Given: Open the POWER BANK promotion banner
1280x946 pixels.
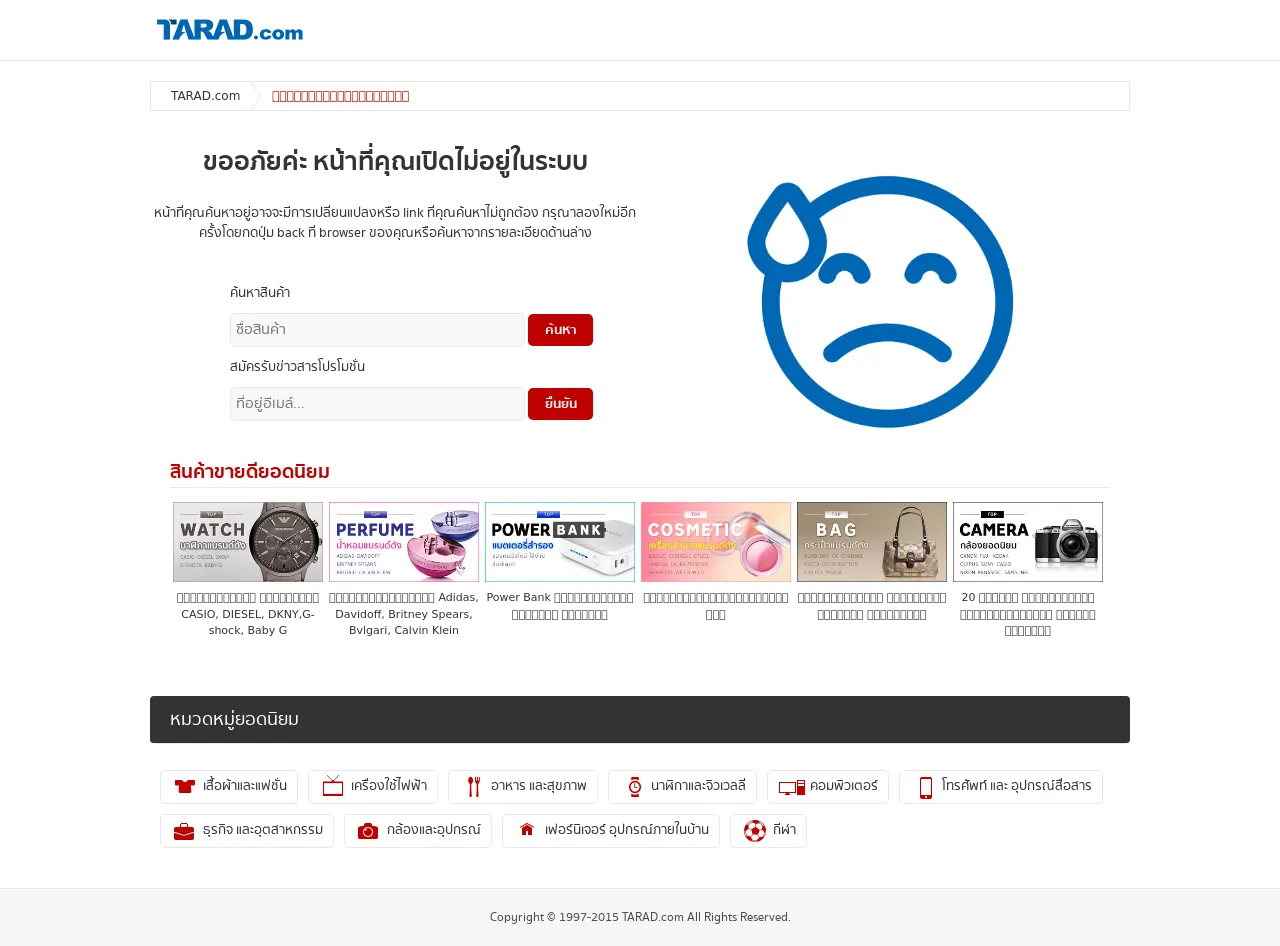Looking at the screenshot, I should (x=560, y=542).
